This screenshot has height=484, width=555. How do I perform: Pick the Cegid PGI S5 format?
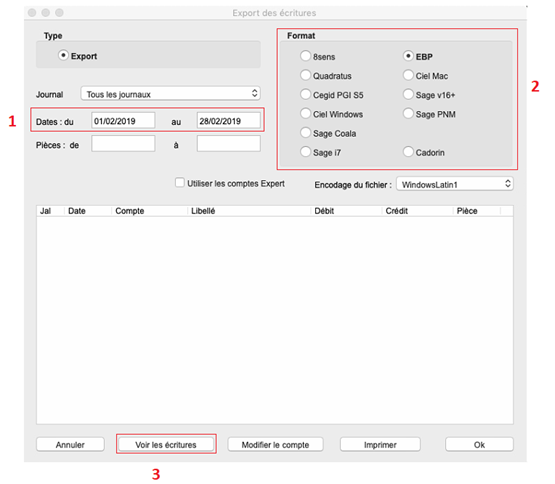[305, 94]
